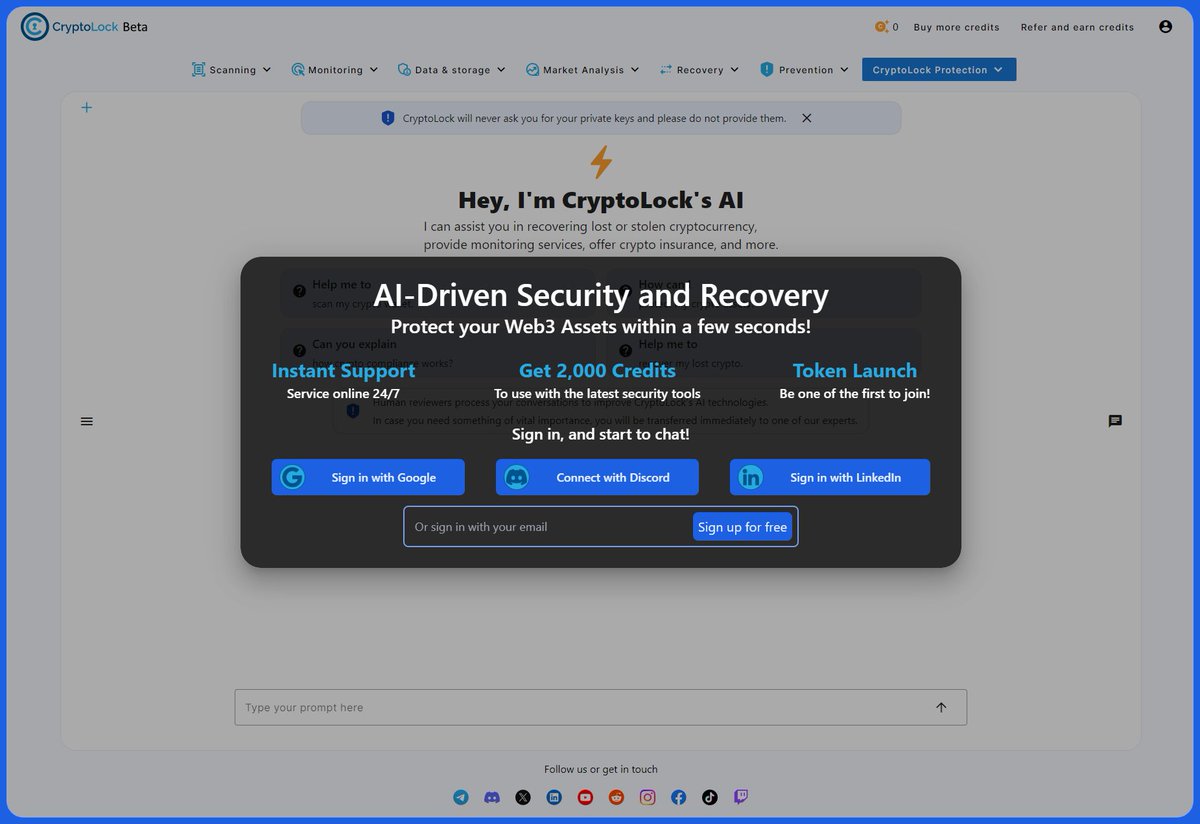Open the YouTube channel icon
Image resolution: width=1200 pixels, height=824 pixels.
click(x=585, y=797)
